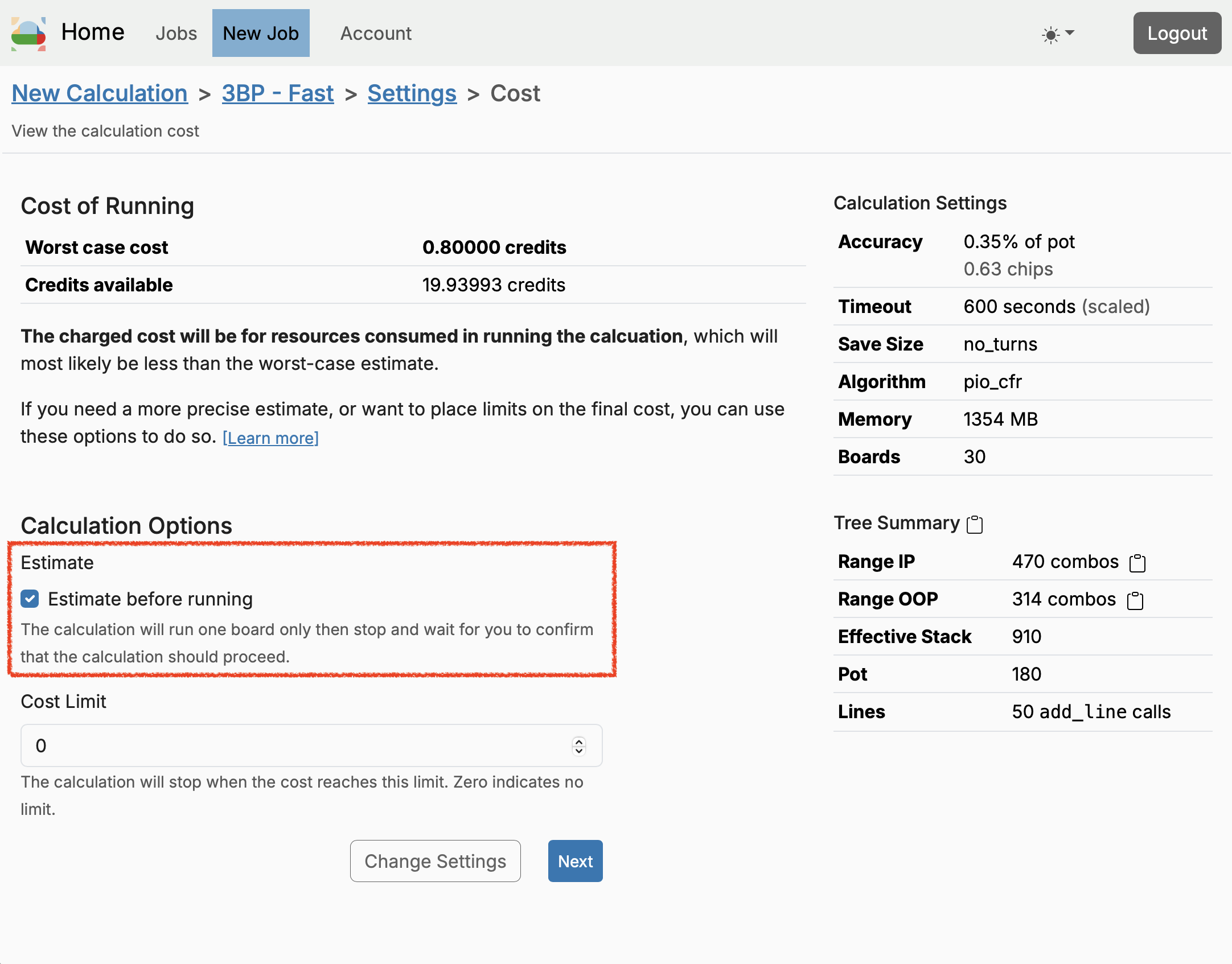Open the Learn more link

click(270, 438)
